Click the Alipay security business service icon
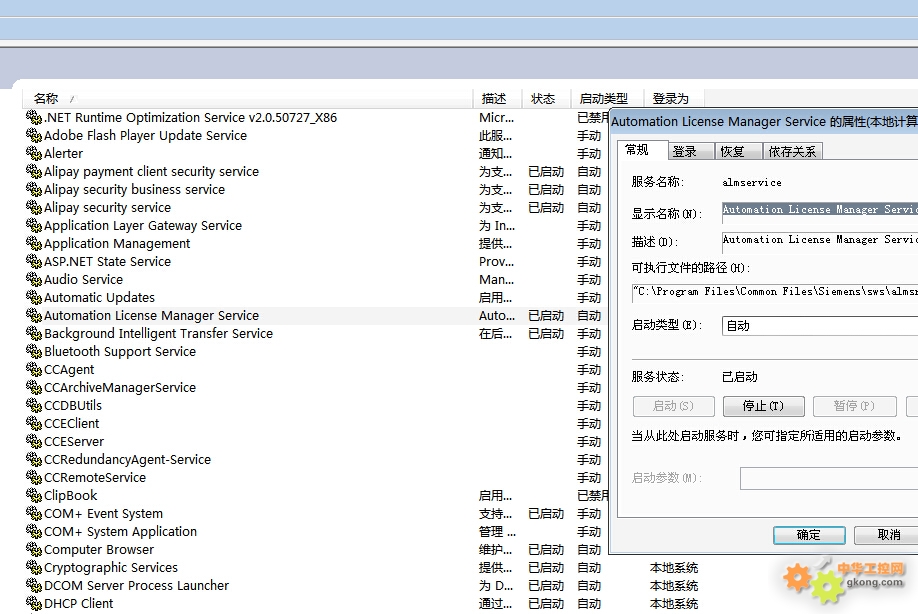 pos(34,190)
